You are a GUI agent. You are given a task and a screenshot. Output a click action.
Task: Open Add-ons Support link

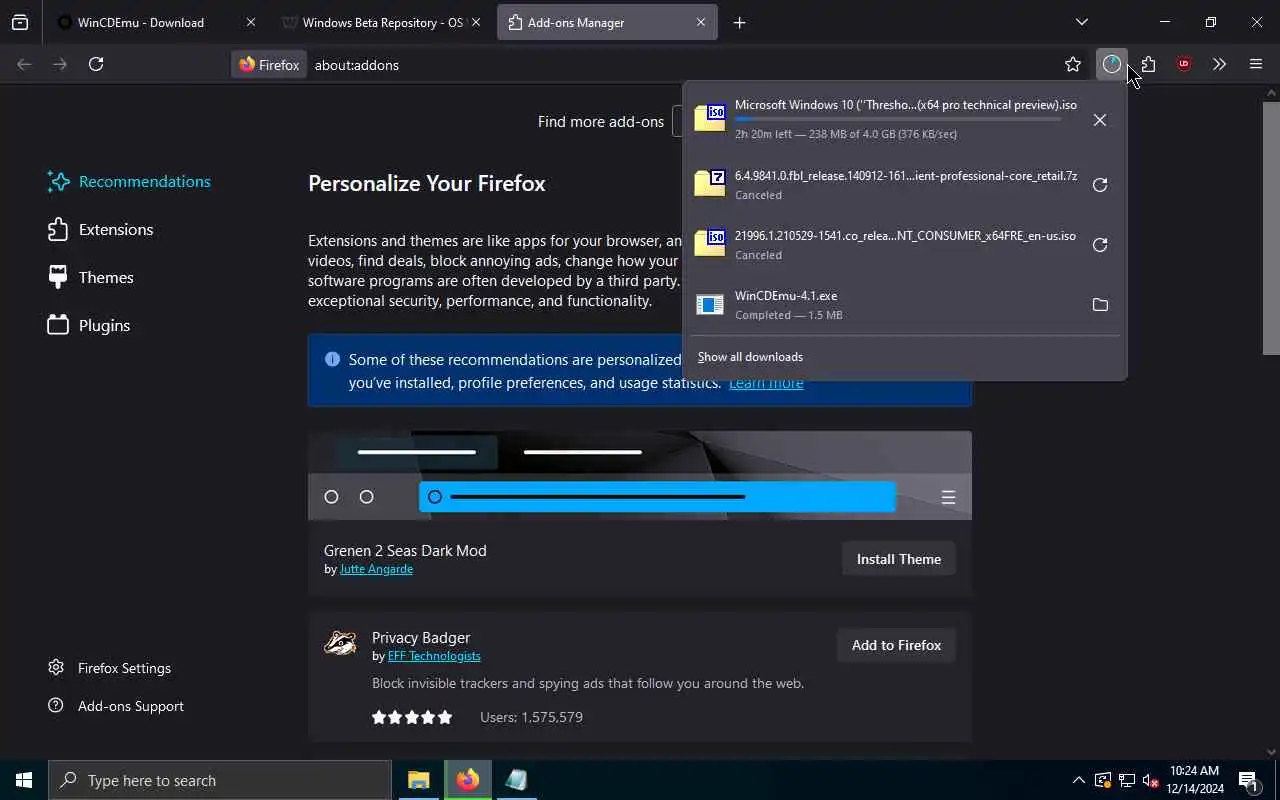[x=116, y=706]
